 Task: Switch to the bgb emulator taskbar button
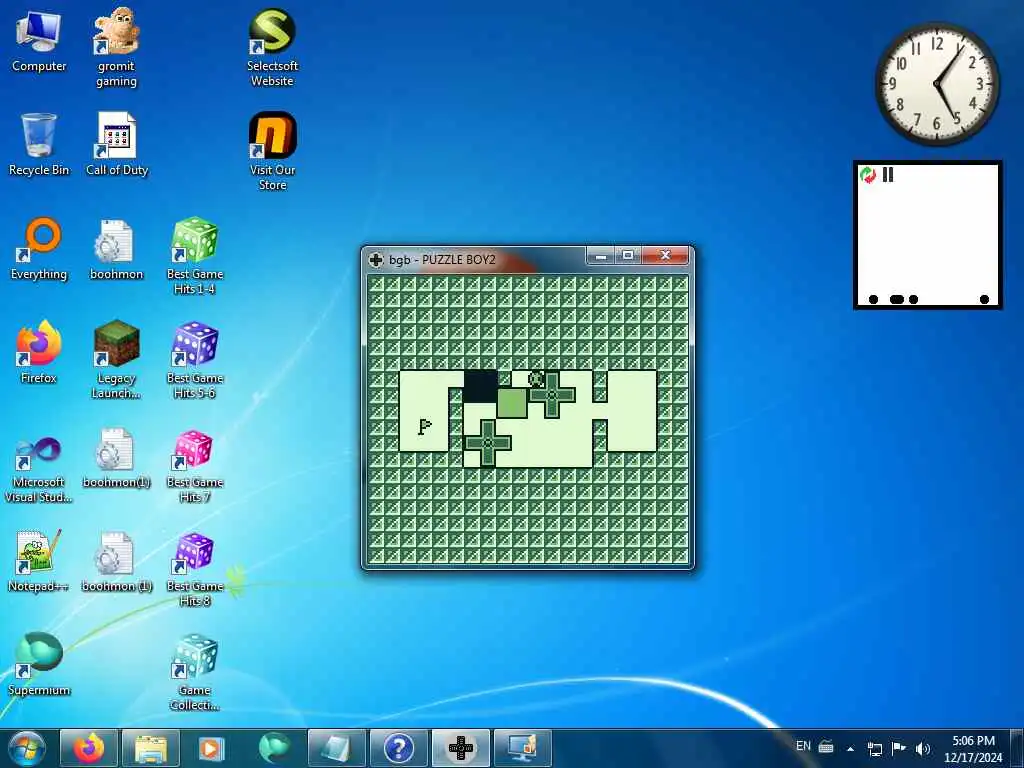pos(460,748)
